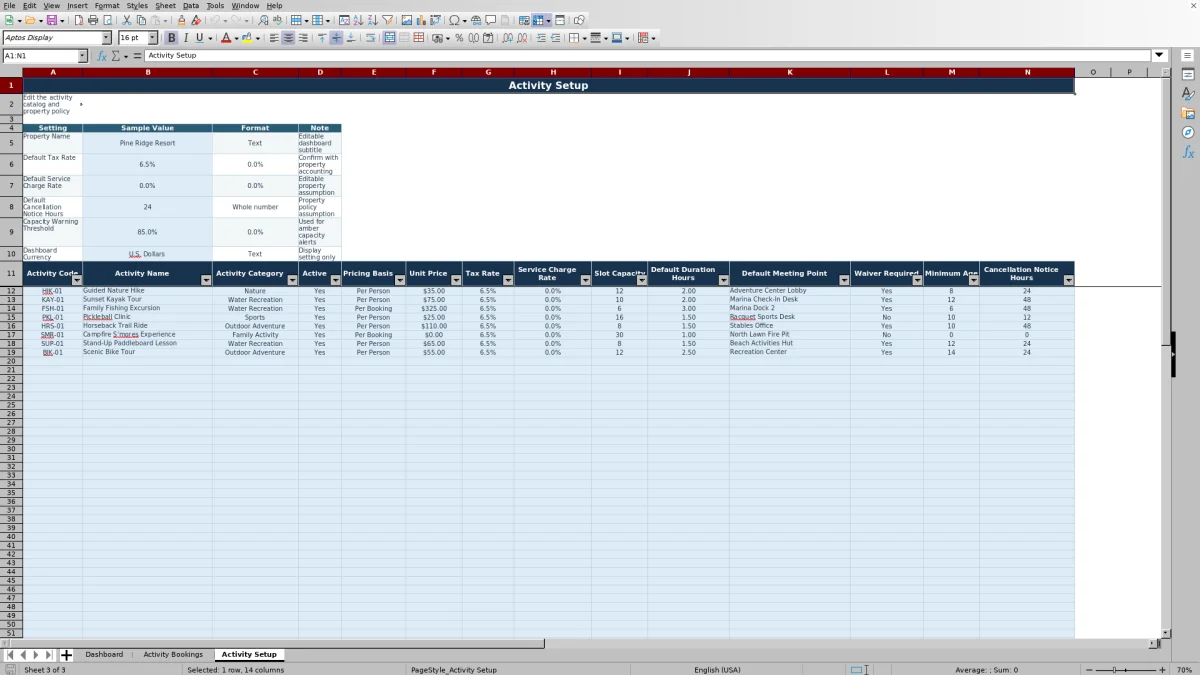Viewport: 1200px width, 675px height.
Task: Adjust the zoom slider in status bar
Action: coord(1126,670)
